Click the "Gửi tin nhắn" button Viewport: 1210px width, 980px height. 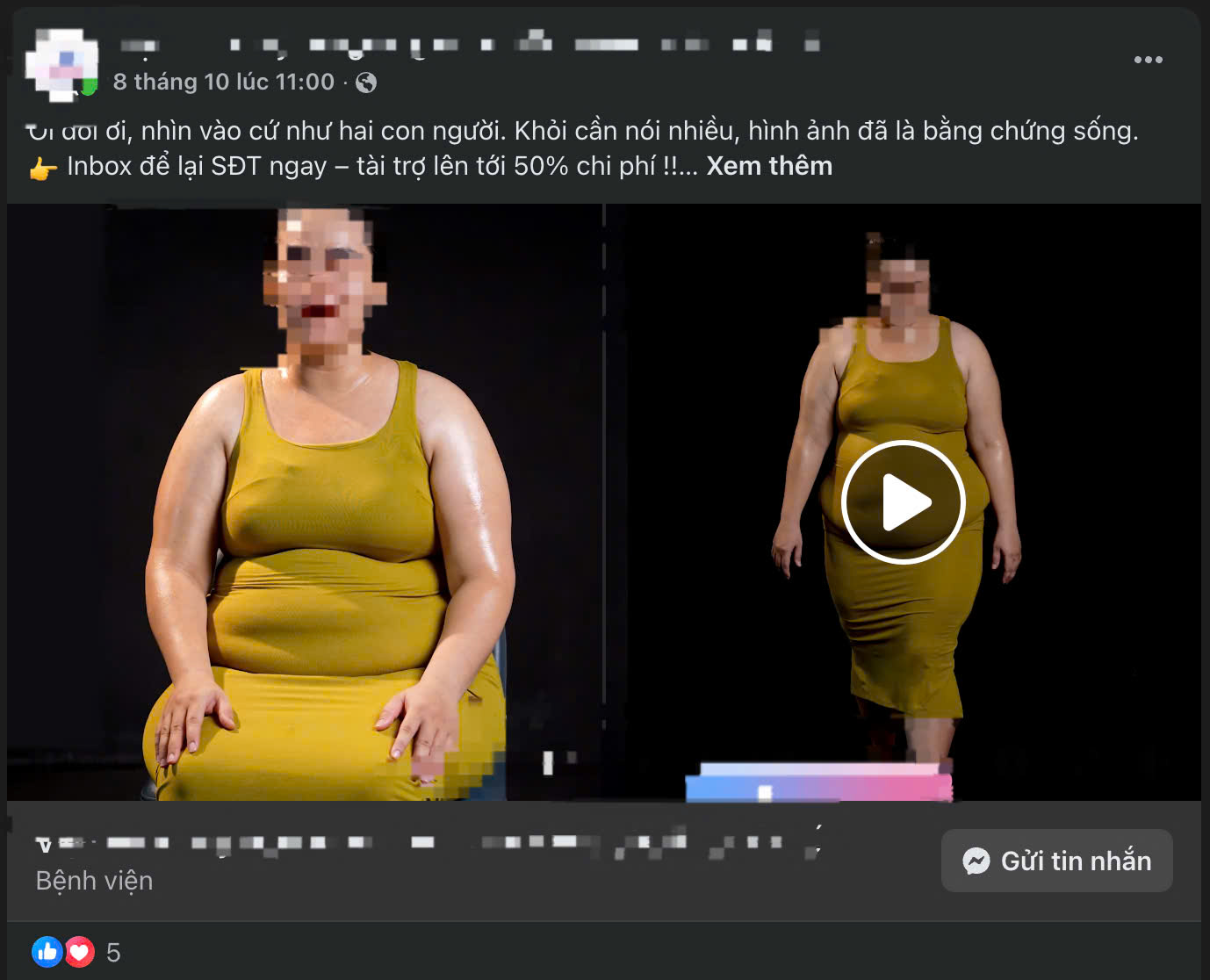[x=1056, y=861]
